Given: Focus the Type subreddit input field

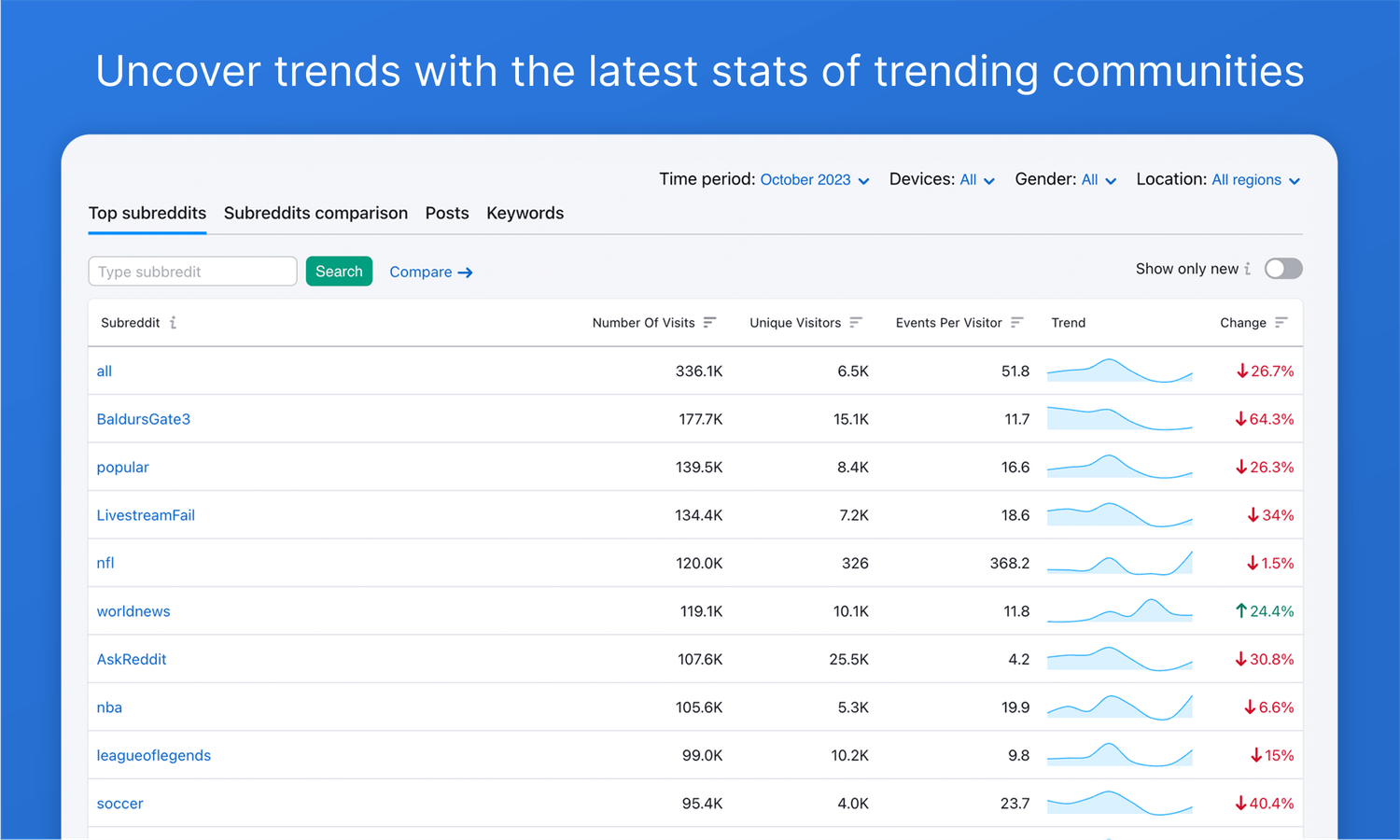Looking at the screenshot, I should click(x=192, y=272).
